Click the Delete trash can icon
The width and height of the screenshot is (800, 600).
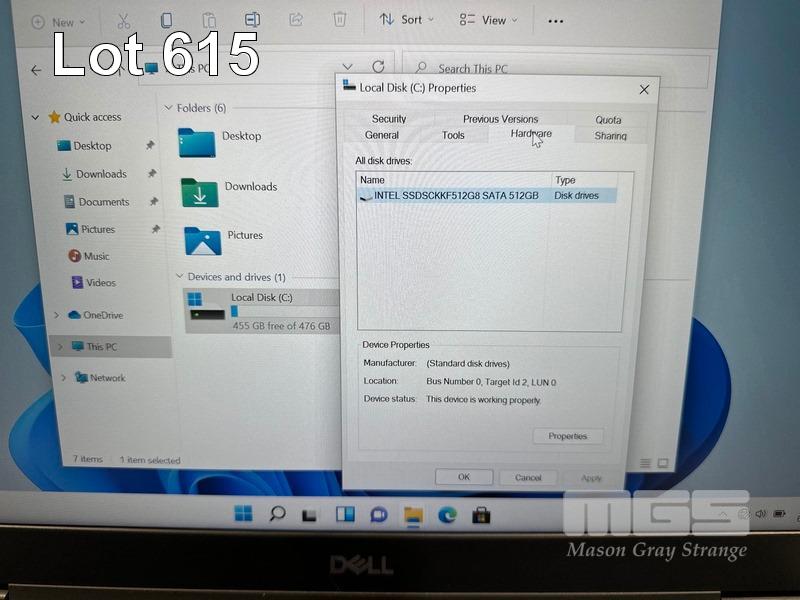click(x=340, y=19)
